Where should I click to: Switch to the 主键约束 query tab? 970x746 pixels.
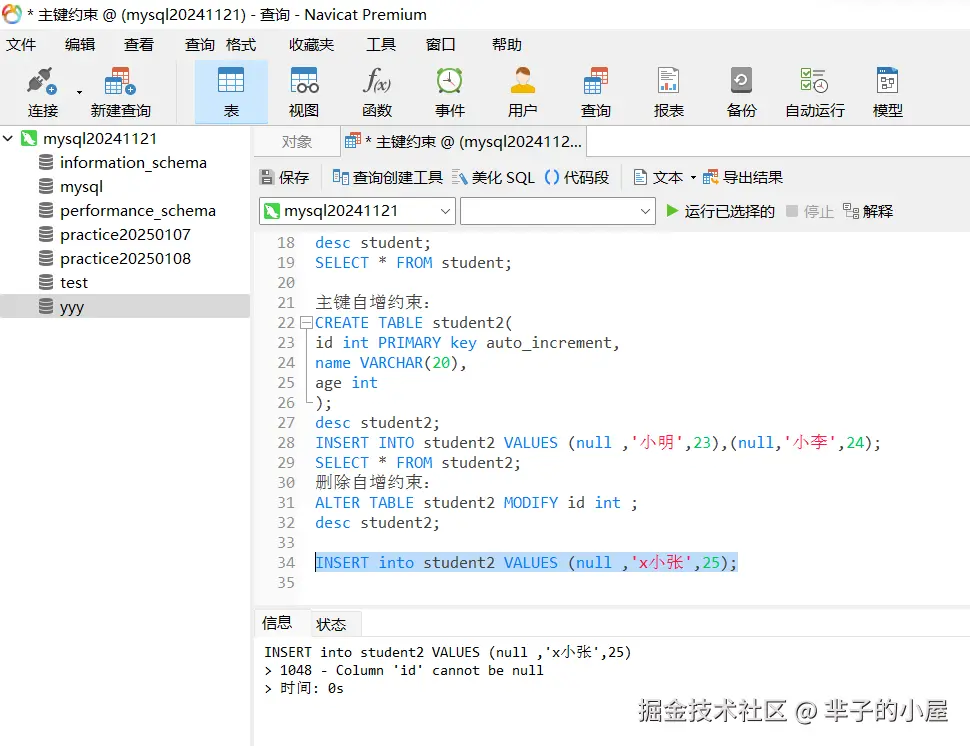point(463,142)
